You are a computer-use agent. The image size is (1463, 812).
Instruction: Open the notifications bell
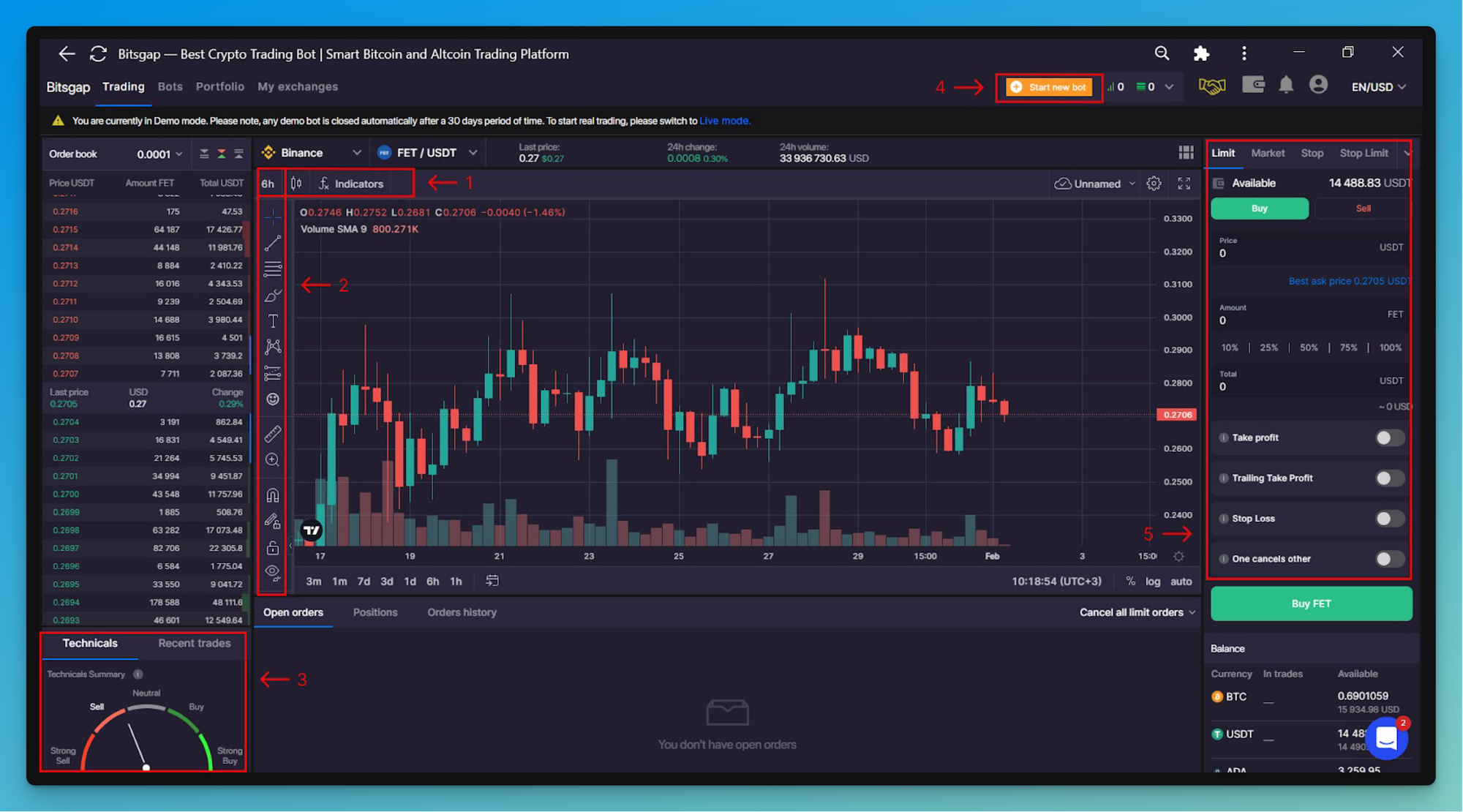(x=1286, y=86)
